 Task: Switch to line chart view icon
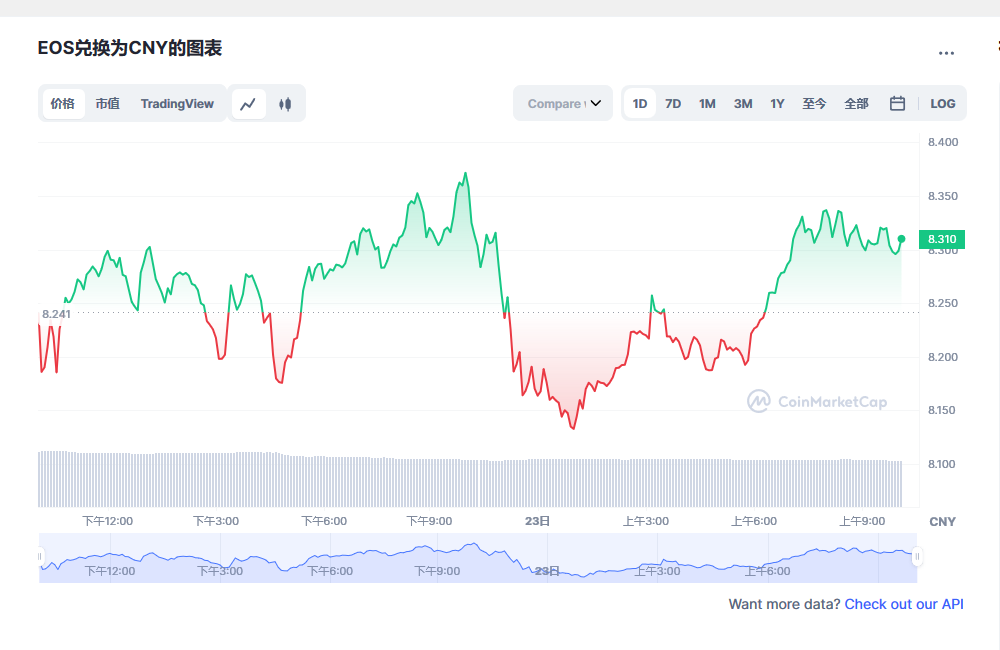pos(249,103)
